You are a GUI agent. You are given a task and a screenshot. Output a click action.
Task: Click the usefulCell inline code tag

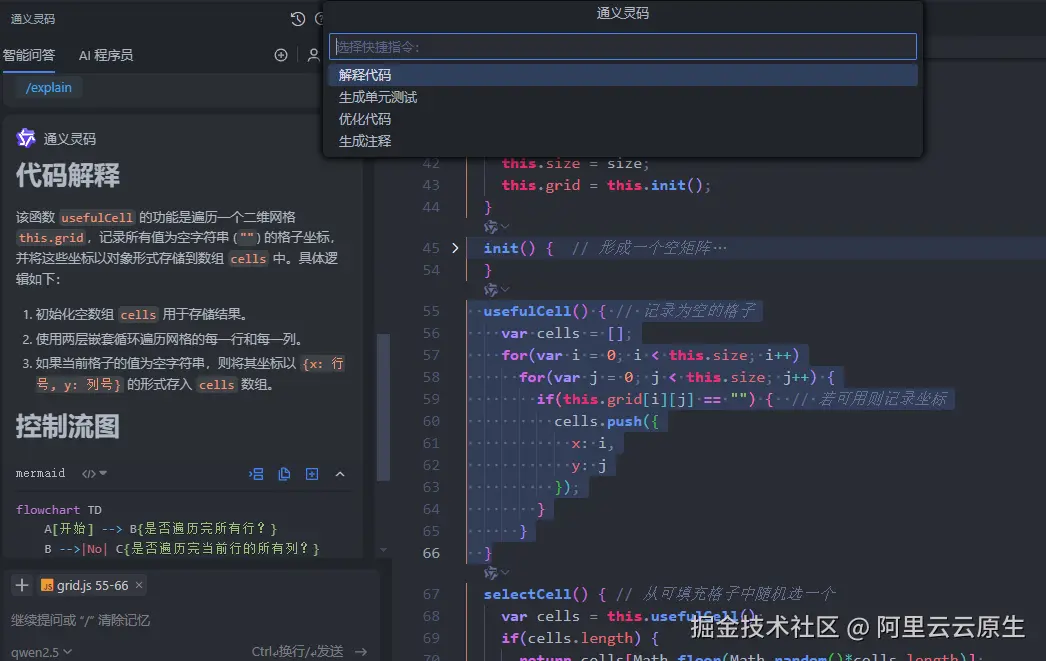pyautogui.click(x=97, y=217)
